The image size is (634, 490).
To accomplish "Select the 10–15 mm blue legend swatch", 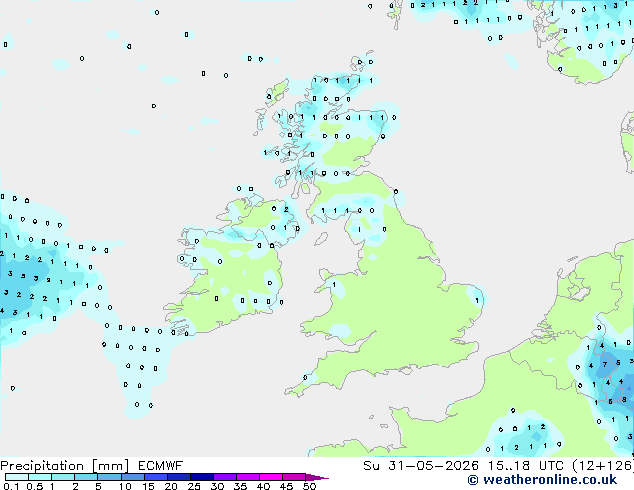I will tap(132, 477).
